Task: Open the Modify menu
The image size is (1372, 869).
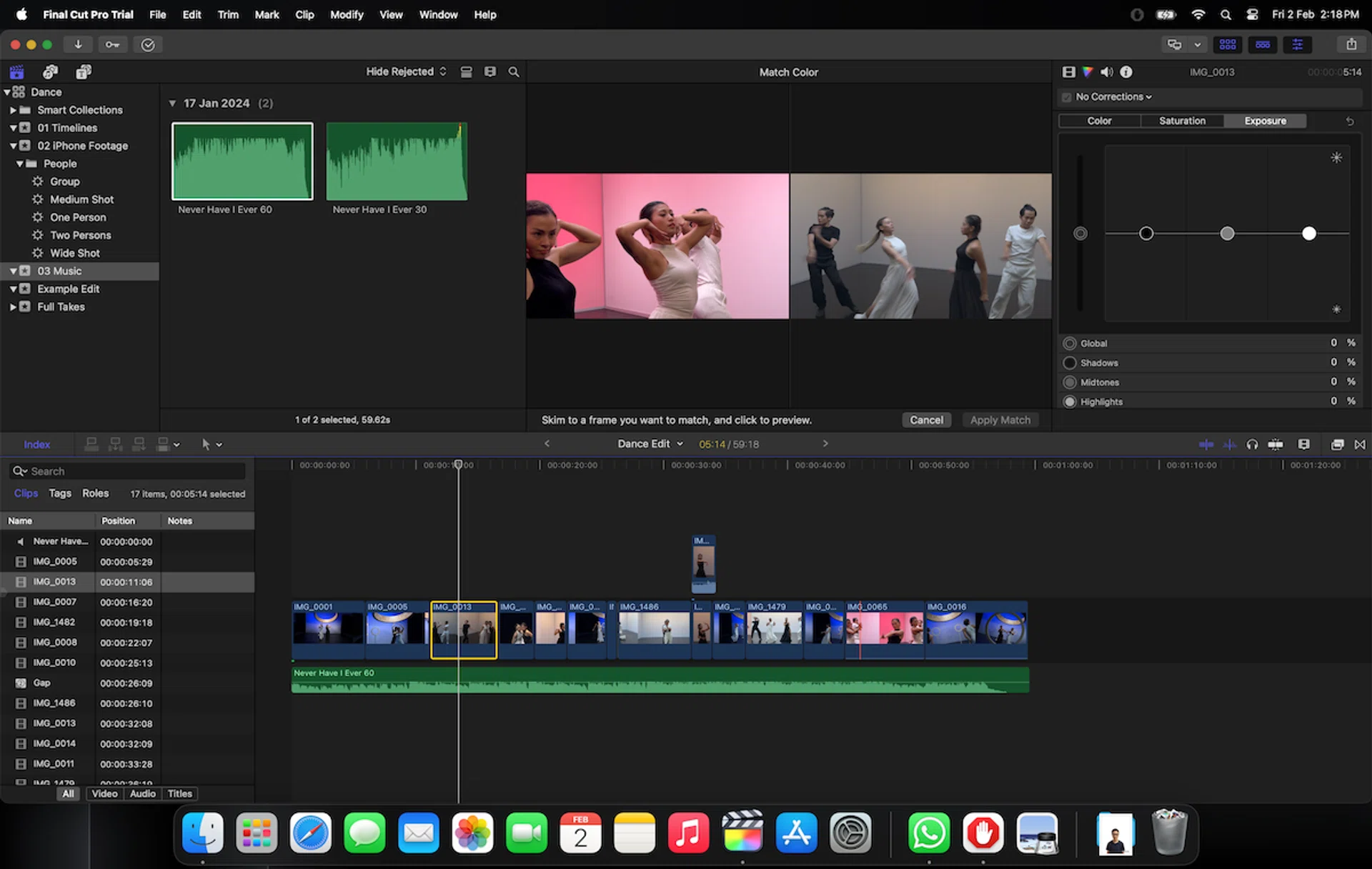Action: (x=347, y=14)
